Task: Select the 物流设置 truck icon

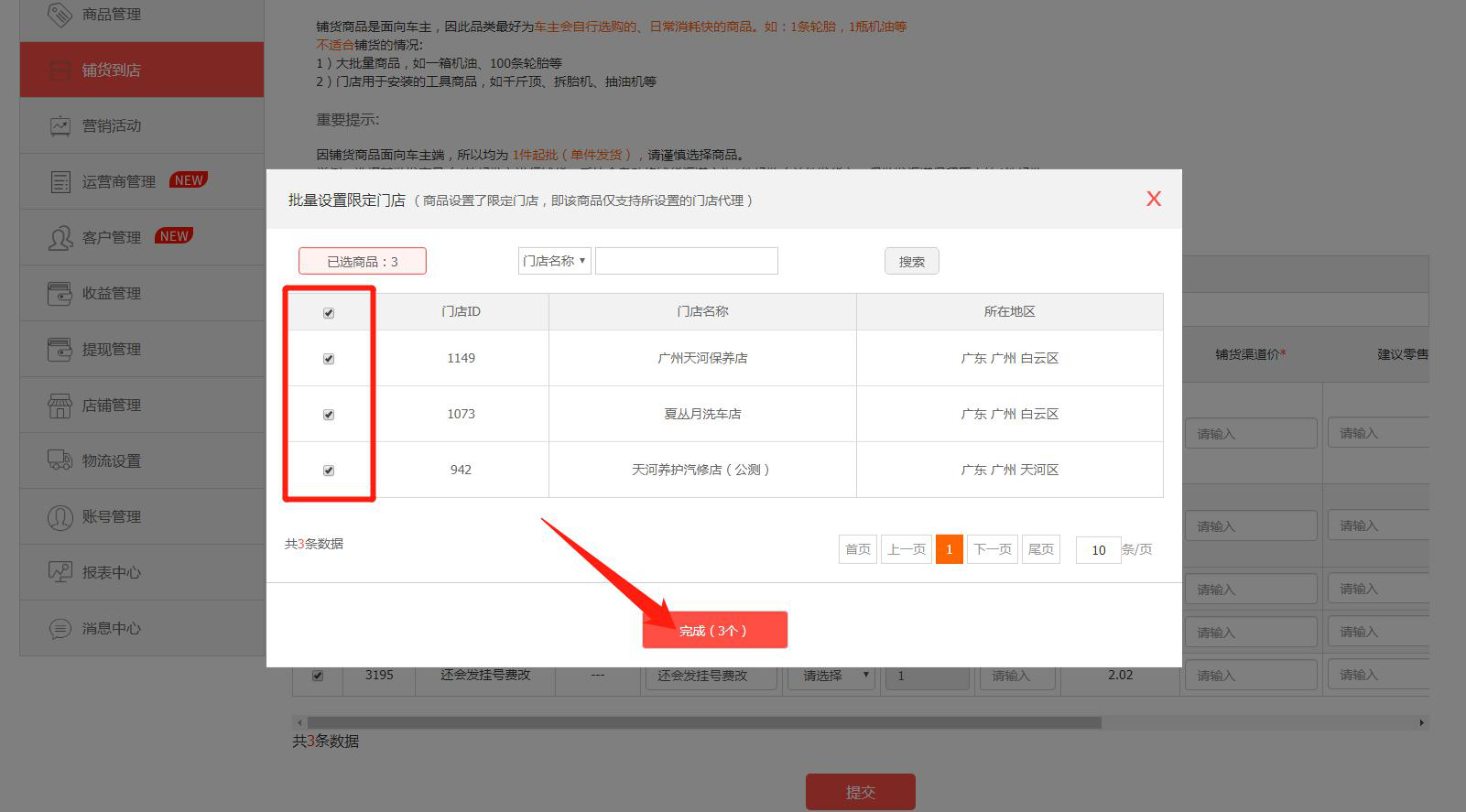Action: tap(60, 460)
